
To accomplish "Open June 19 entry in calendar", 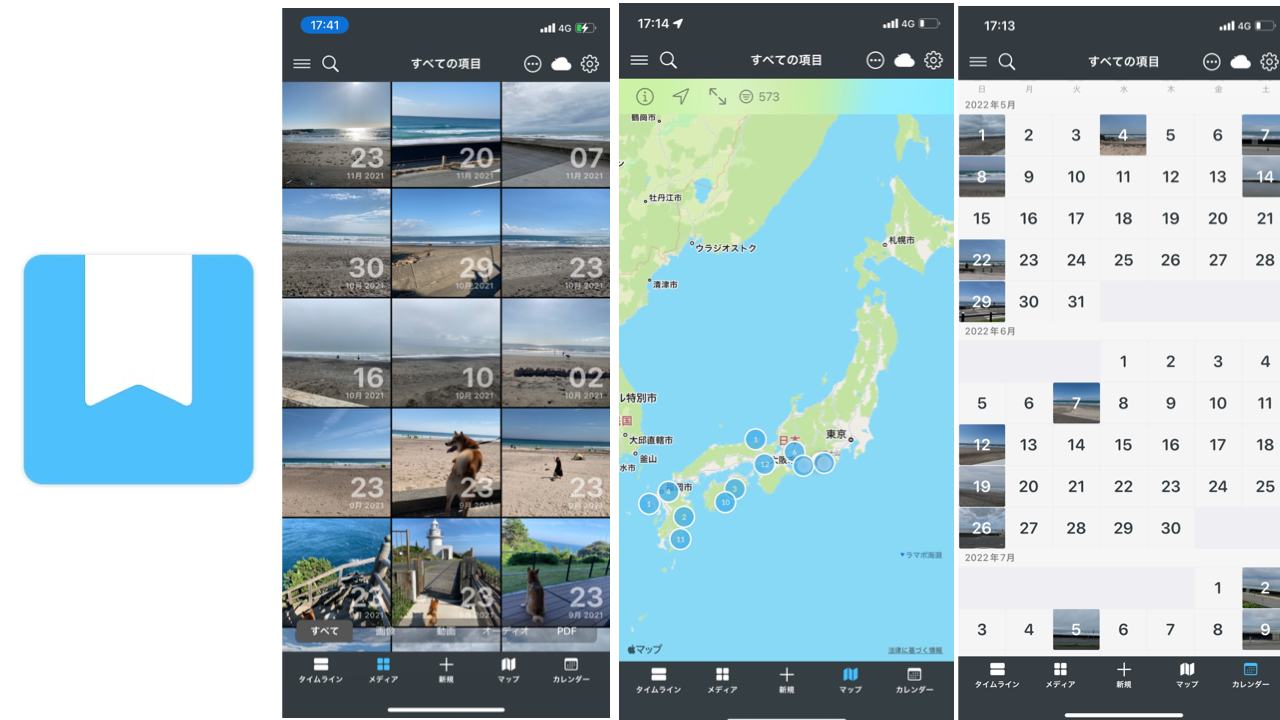I will pos(982,486).
